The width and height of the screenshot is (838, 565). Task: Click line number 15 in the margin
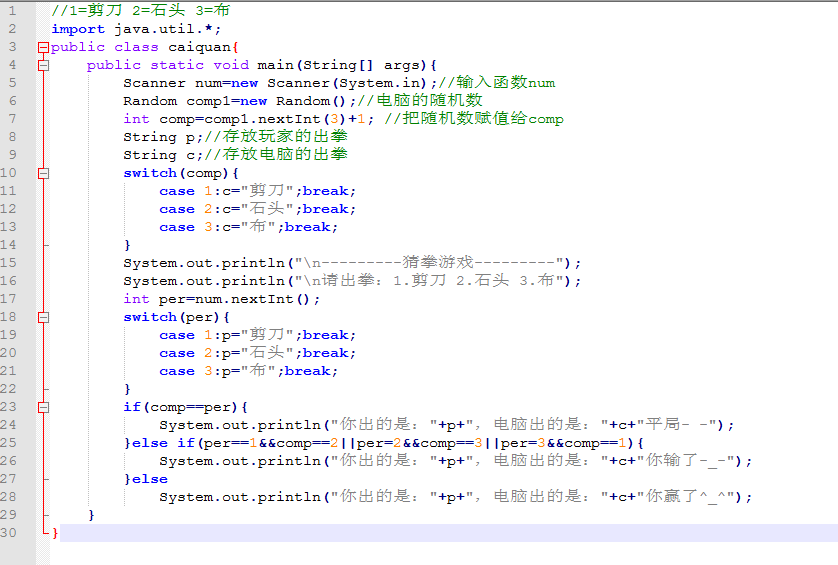coord(8,263)
